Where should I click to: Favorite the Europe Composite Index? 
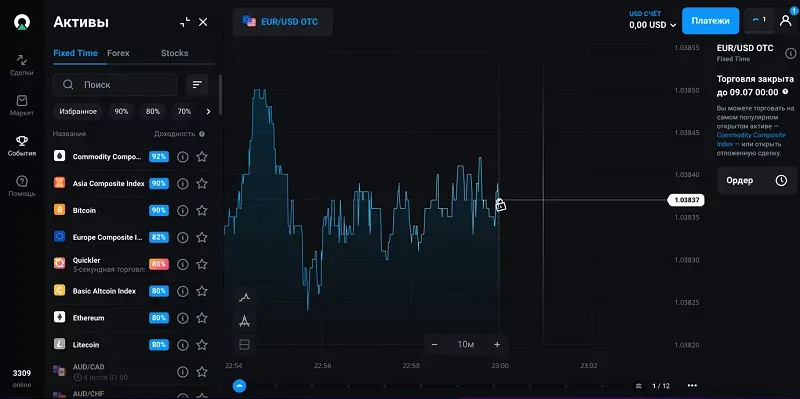(x=202, y=237)
